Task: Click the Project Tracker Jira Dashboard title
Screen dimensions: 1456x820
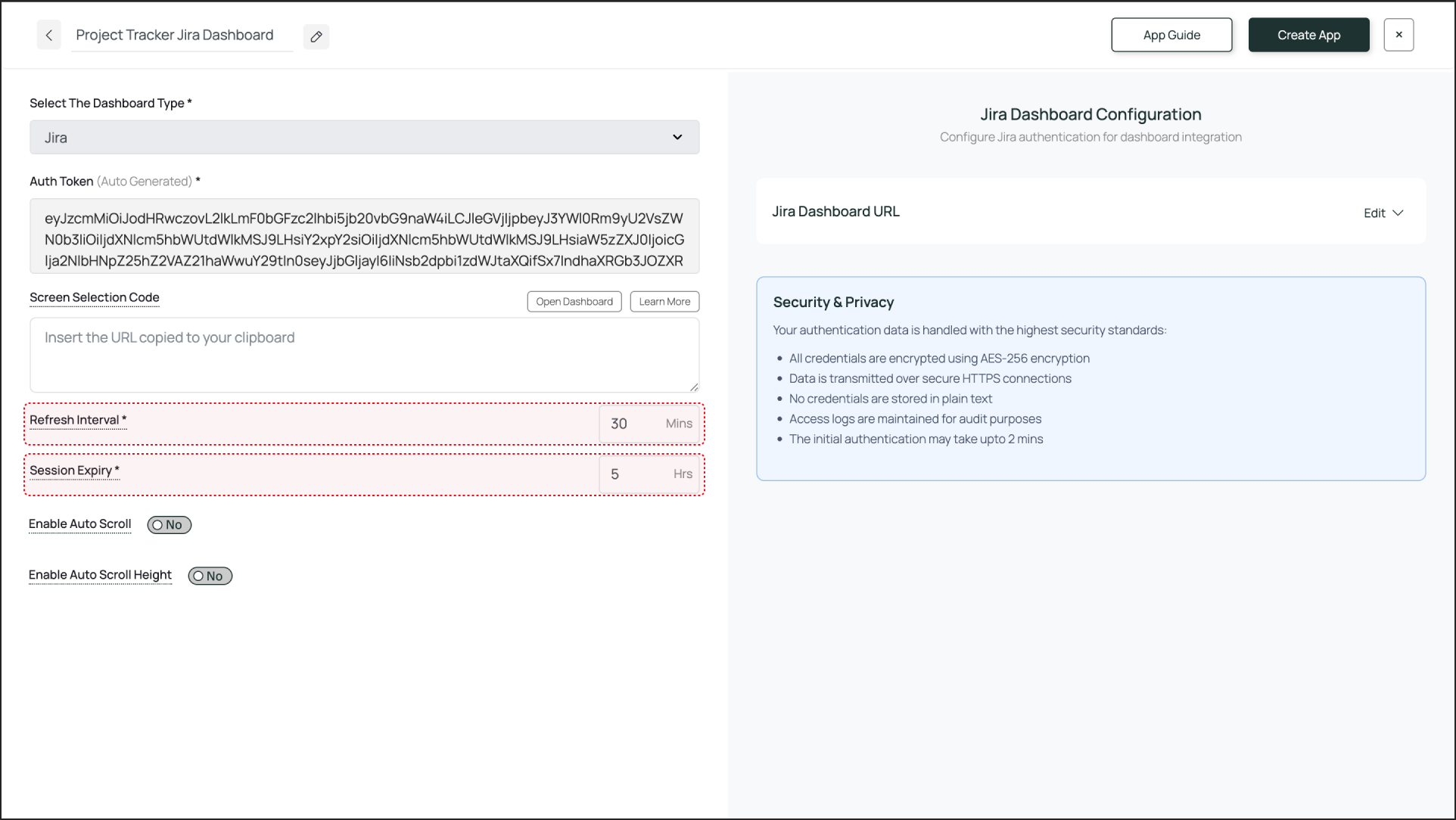Action: coord(173,35)
